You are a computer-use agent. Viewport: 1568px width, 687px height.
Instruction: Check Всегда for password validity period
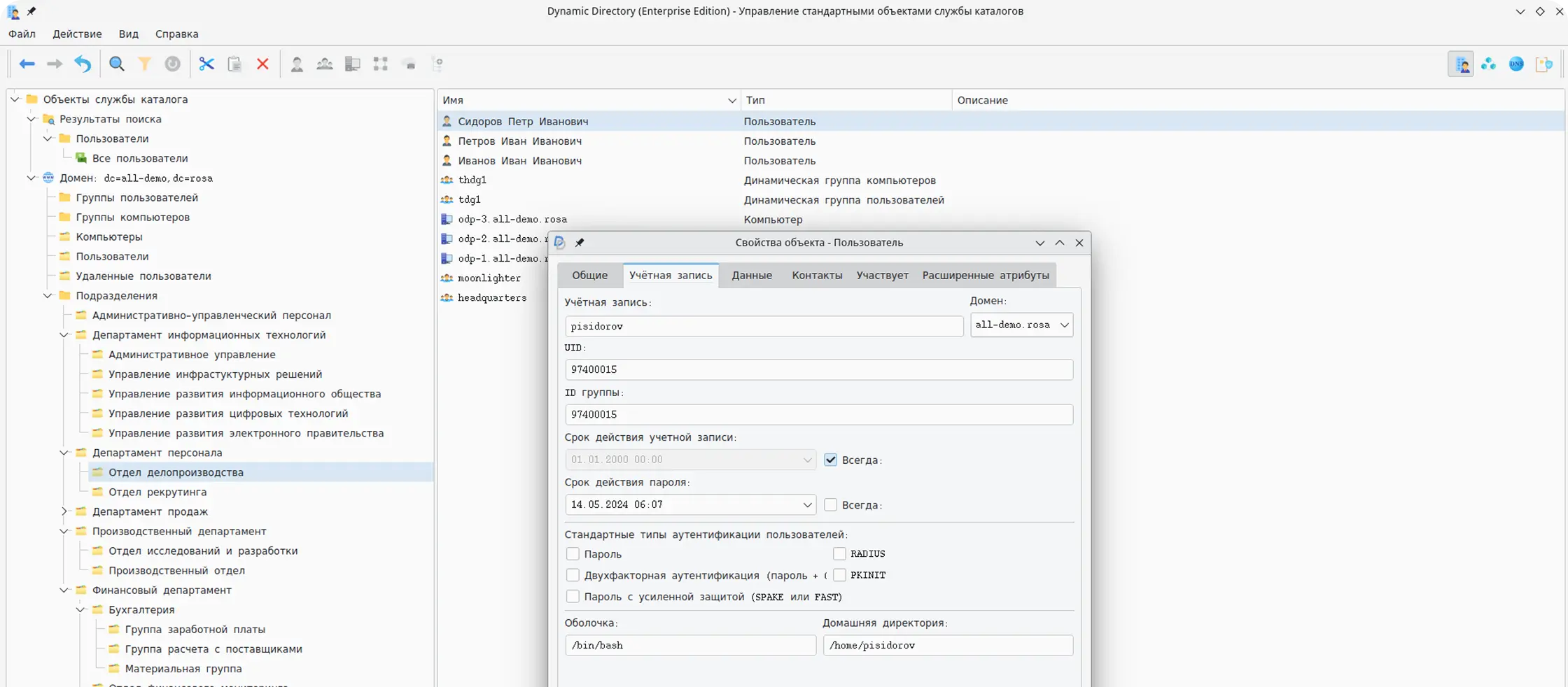coord(830,504)
